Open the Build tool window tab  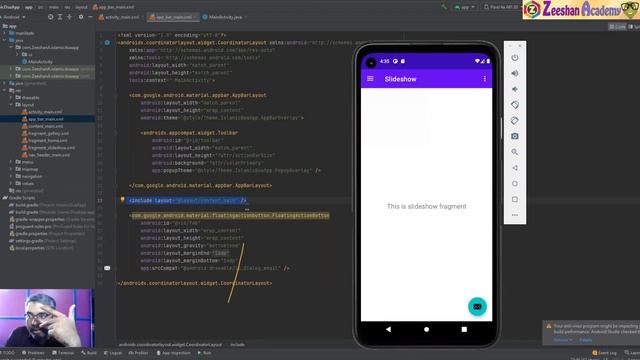click(x=89, y=353)
